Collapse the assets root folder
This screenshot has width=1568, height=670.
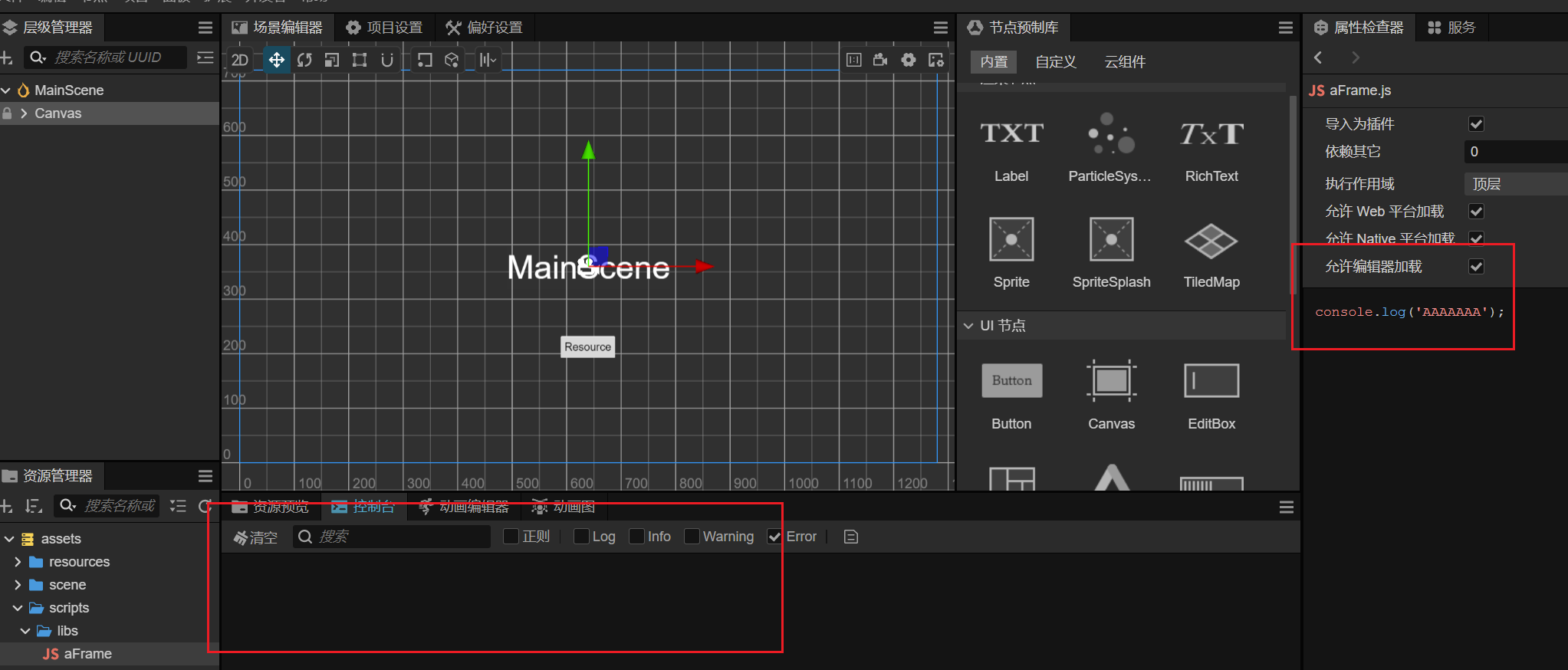(x=9, y=539)
